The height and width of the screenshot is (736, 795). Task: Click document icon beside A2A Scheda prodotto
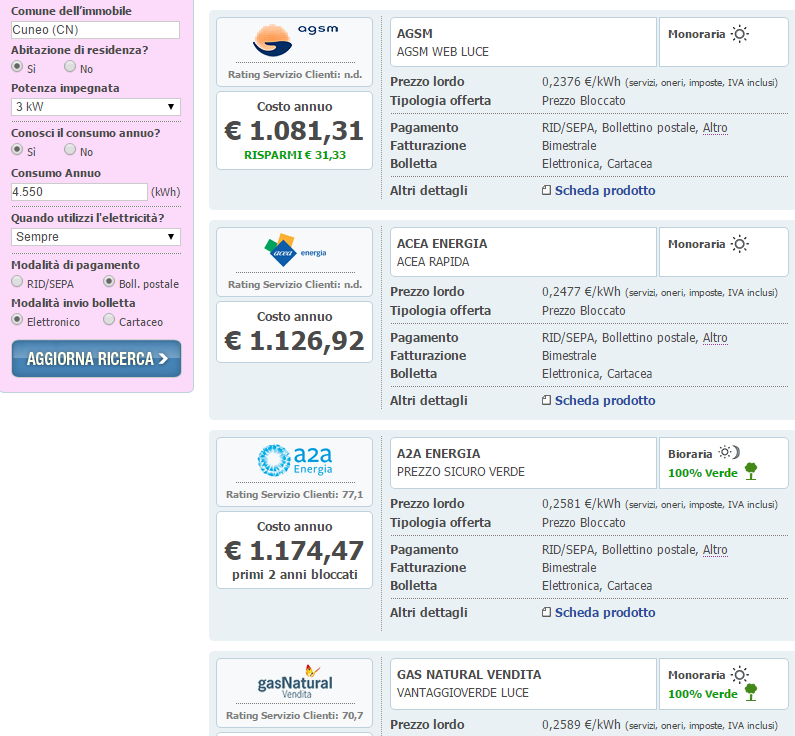click(x=546, y=612)
